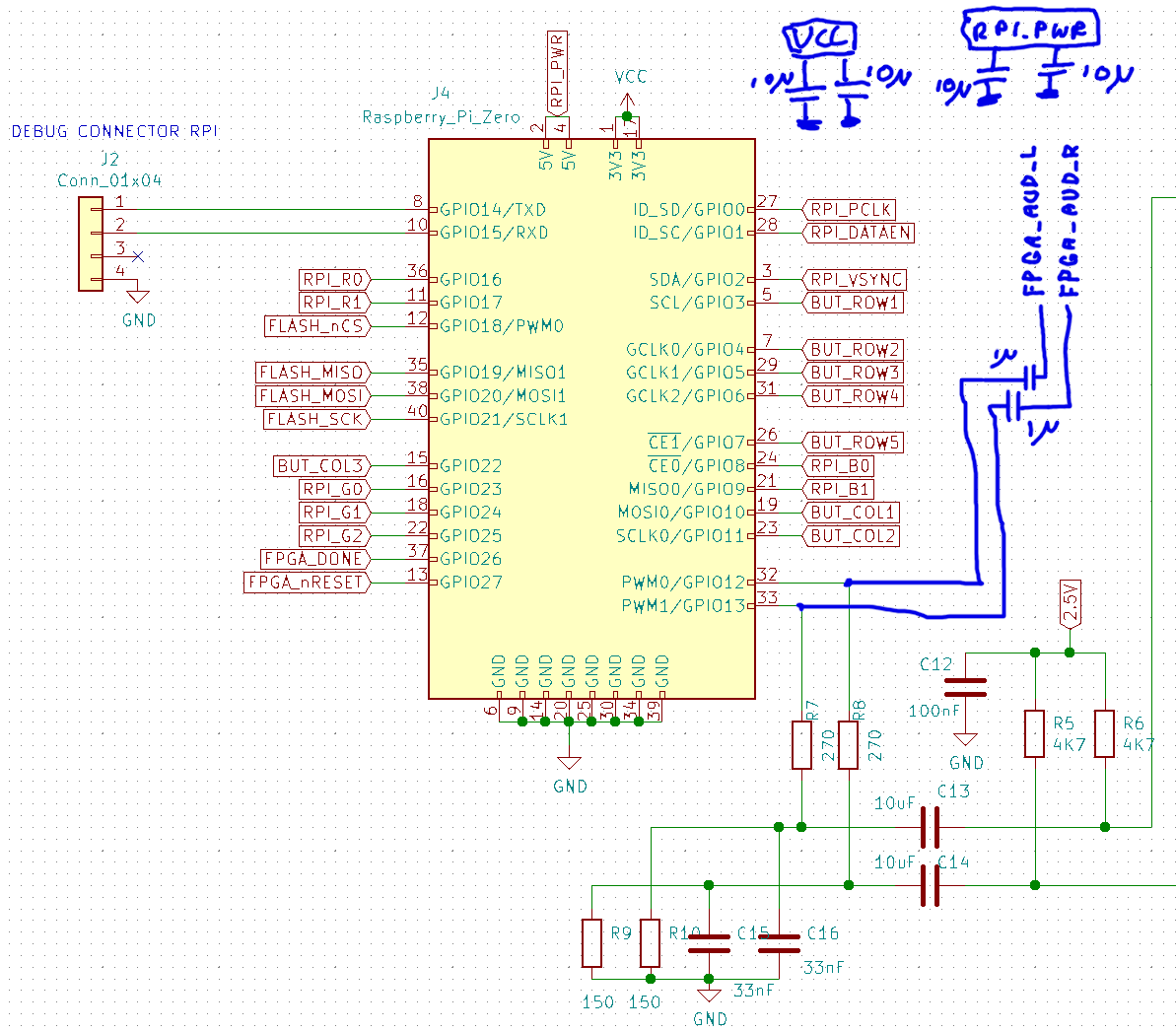Screen dimensions: 1176x1032
Task: Click the RPI_PCLK net label
Action: pos(851,209)
